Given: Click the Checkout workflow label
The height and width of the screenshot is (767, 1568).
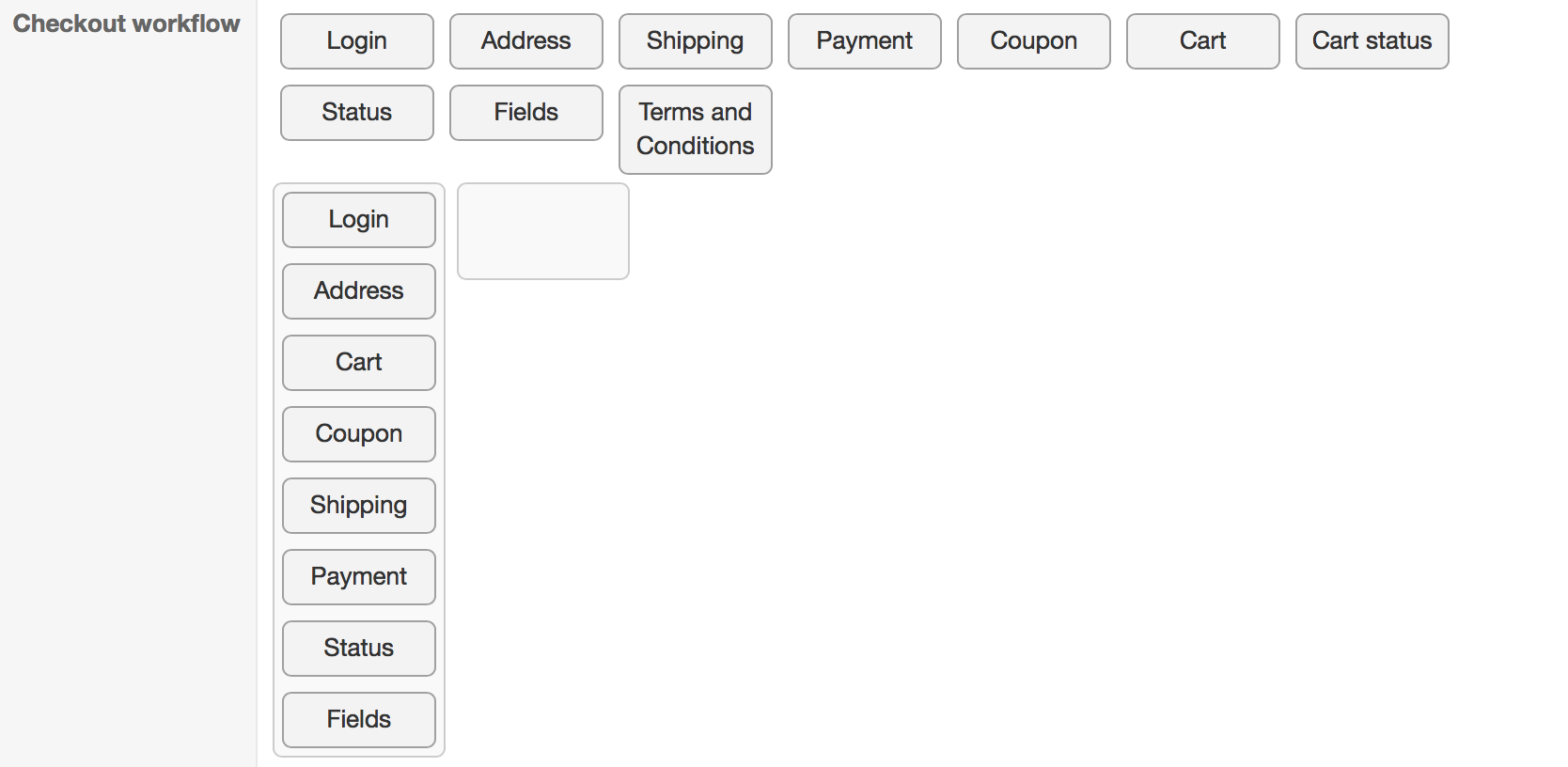Looking at the screenshot, I should pos(127,23).
